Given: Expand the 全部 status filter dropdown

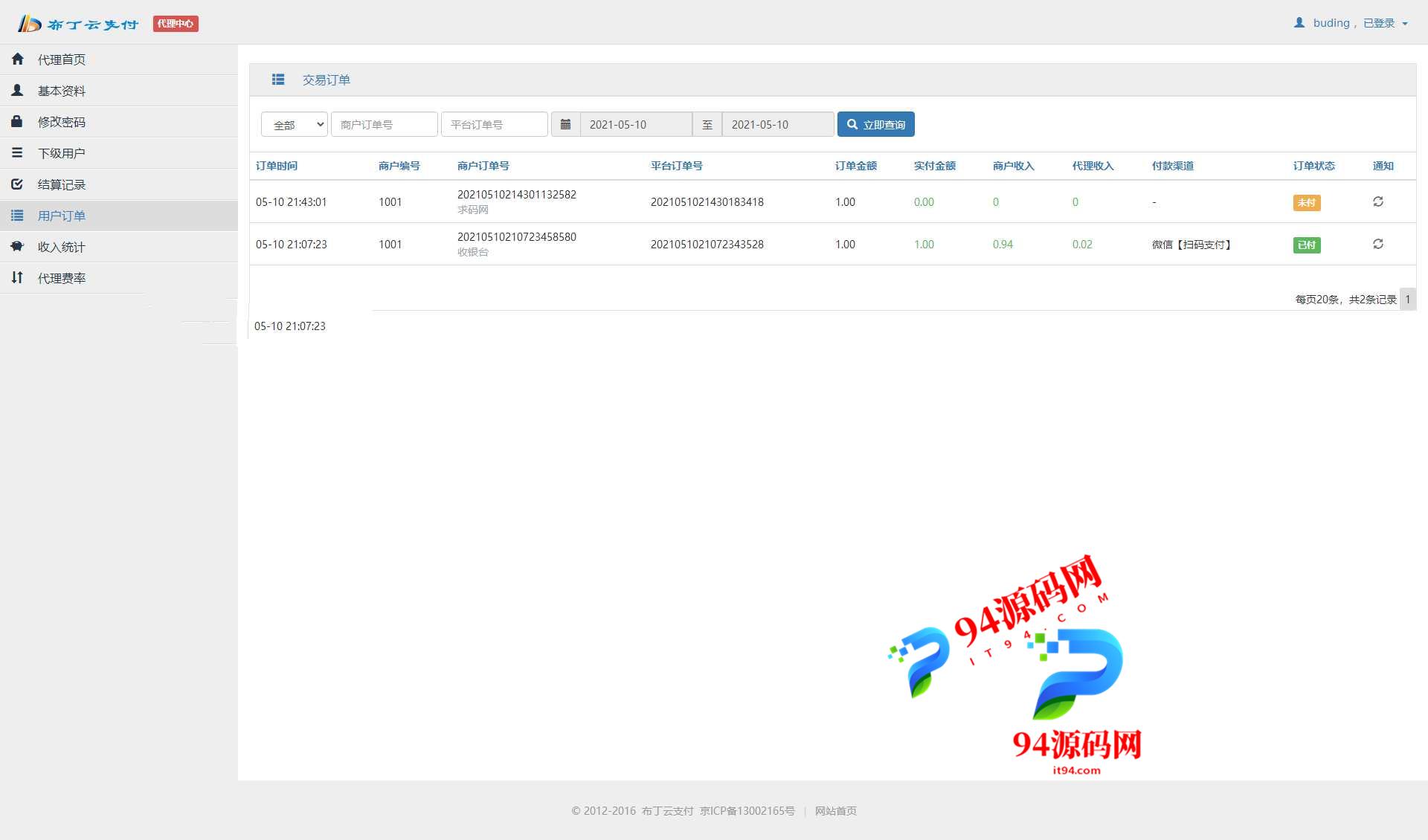Looking at the screenshot, I should click(x=295, y=124).
